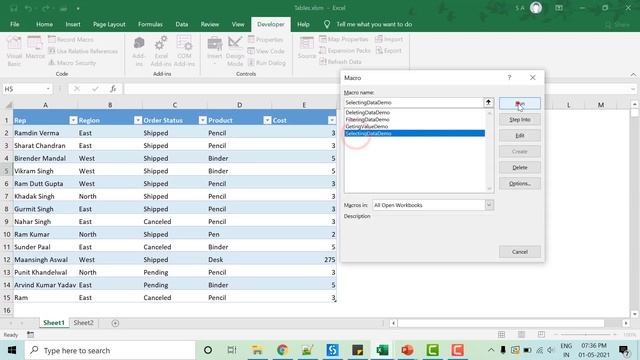Open control Properties
The width and height of the screenshot is (640, 360).
[x=265, y=40]
